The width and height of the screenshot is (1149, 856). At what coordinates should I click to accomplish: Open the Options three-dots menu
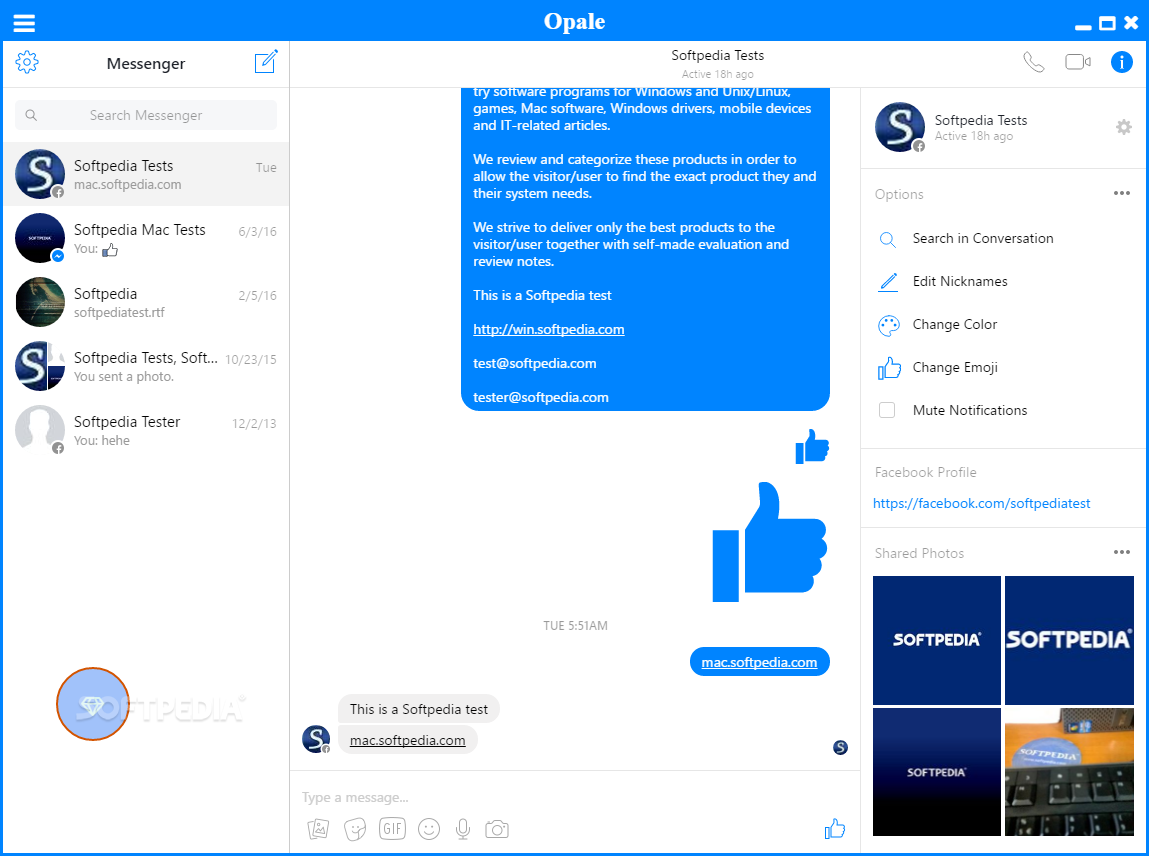[1122, 193]
